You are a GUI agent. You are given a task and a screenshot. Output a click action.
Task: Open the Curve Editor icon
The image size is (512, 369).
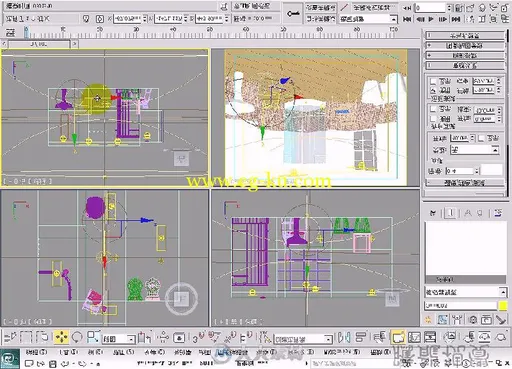[414, 337]
